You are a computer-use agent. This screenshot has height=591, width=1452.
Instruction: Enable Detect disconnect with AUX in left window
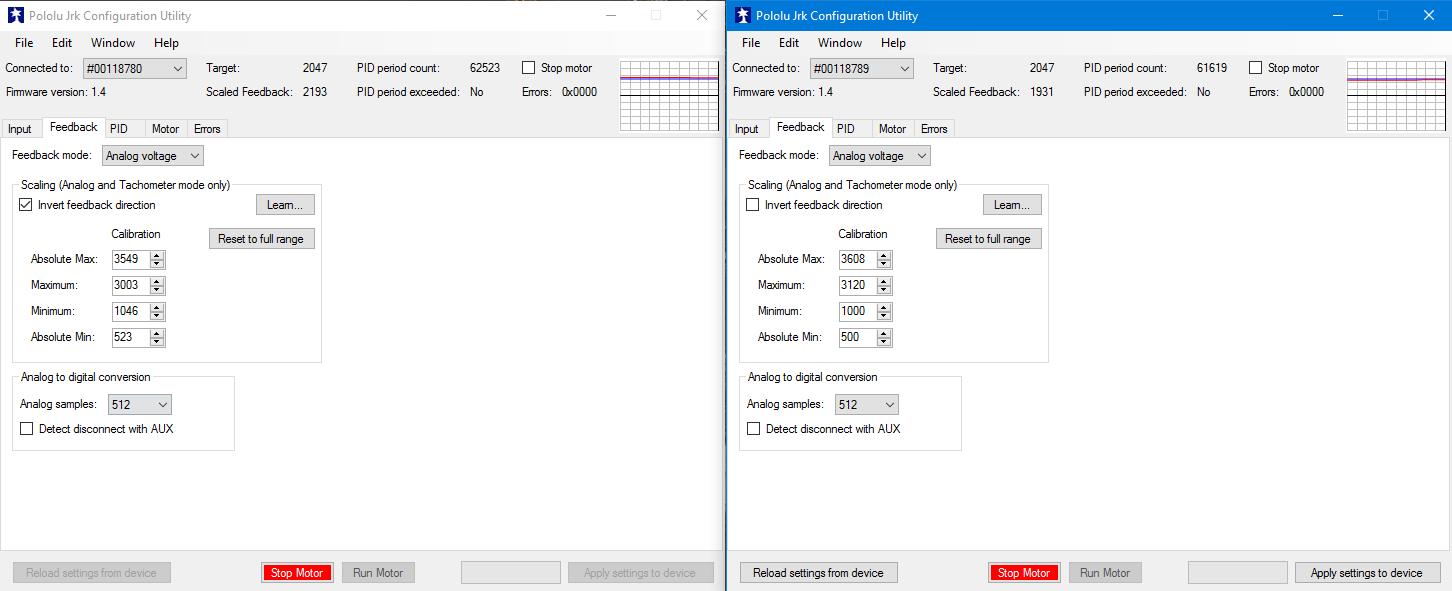[x=27, y=429]
